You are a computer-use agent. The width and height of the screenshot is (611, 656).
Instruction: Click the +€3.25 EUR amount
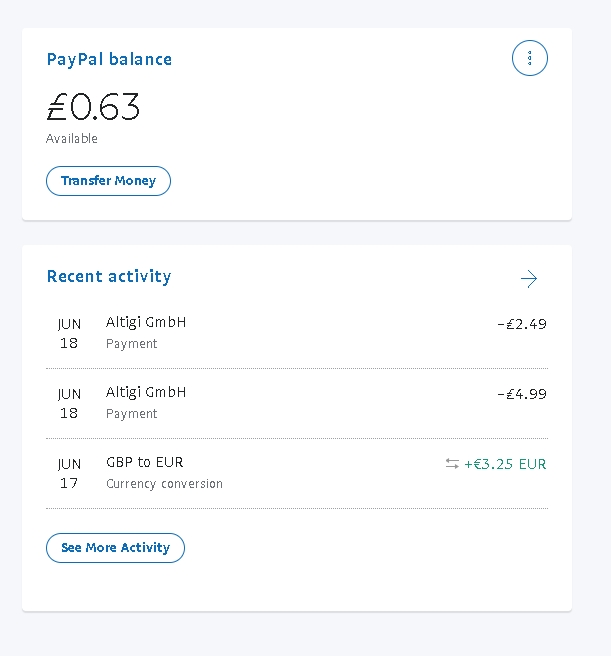[x=505, y=464]
